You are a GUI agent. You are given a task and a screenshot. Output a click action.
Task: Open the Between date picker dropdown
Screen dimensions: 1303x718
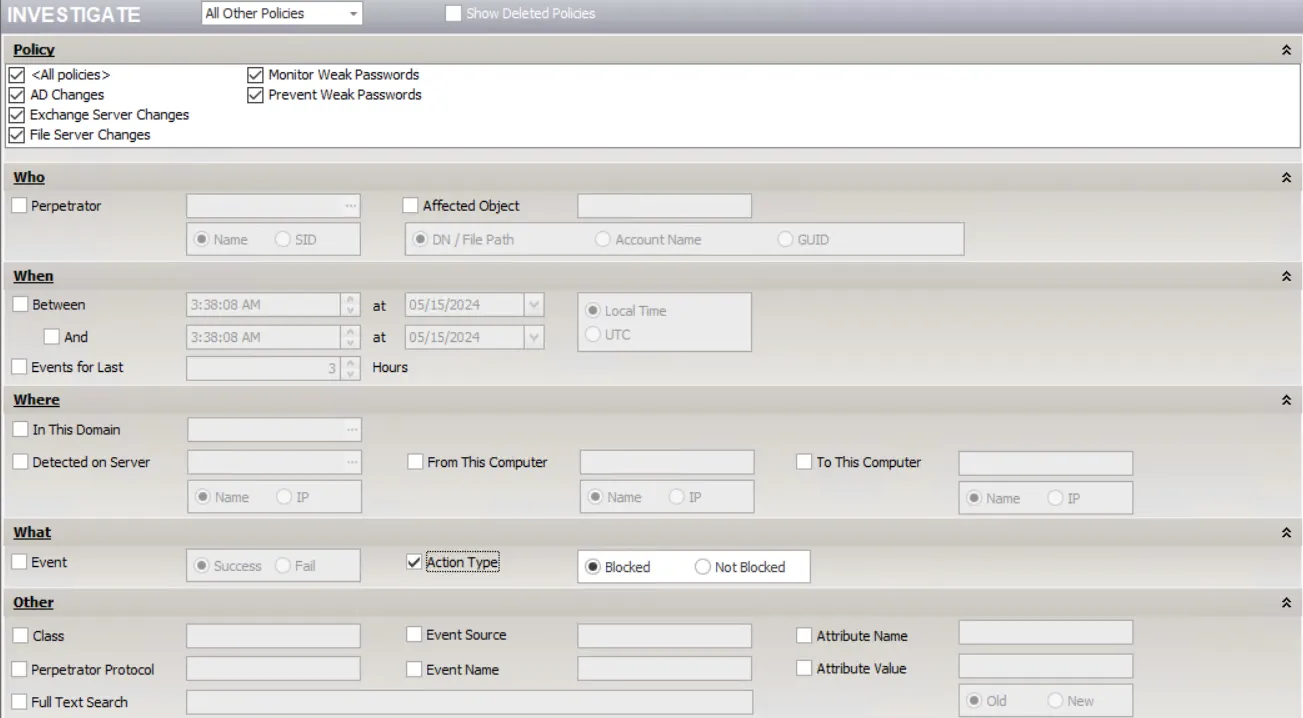coord(535,305)
